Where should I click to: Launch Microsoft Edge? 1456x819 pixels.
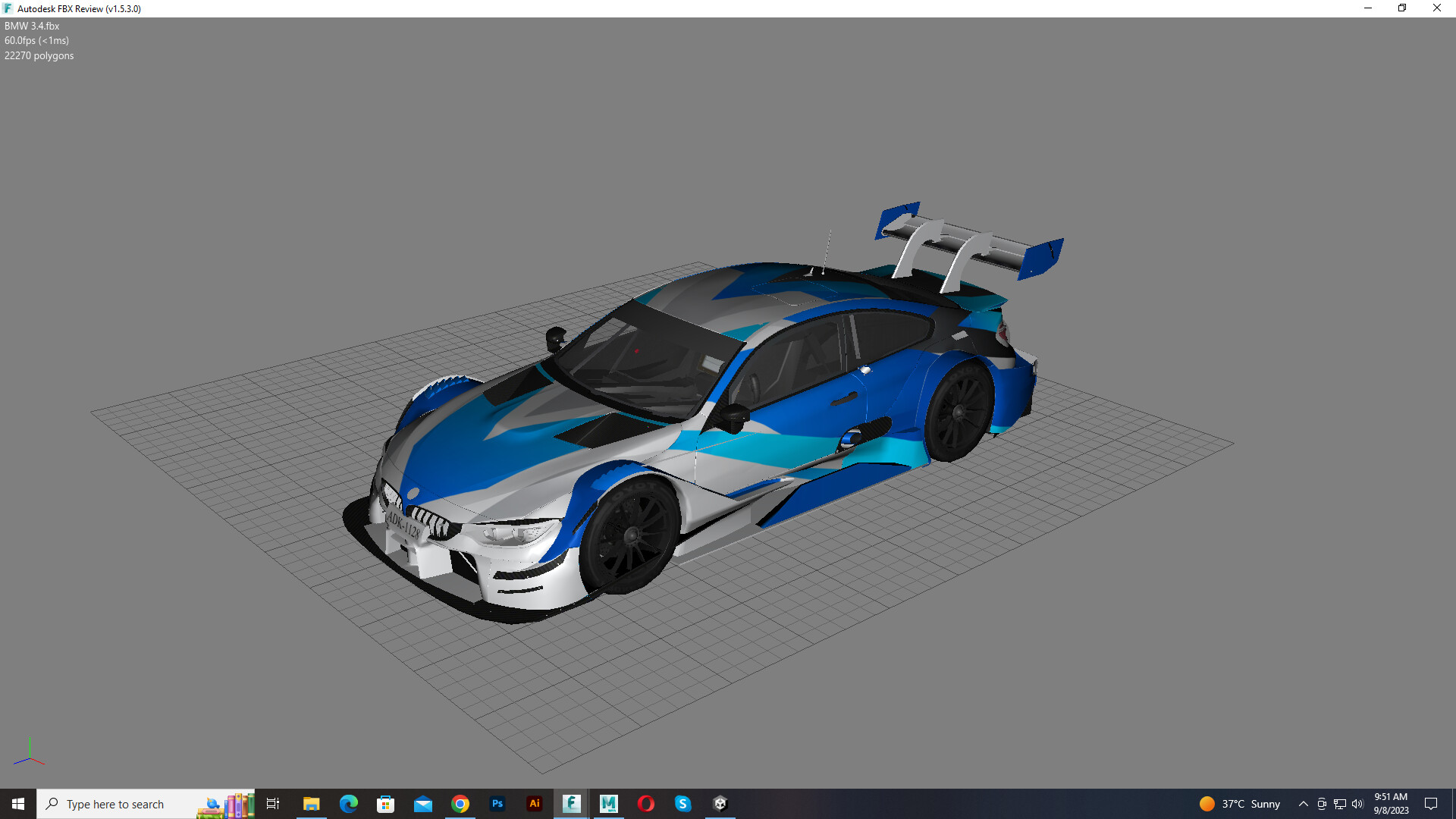(x=349, y=804)
